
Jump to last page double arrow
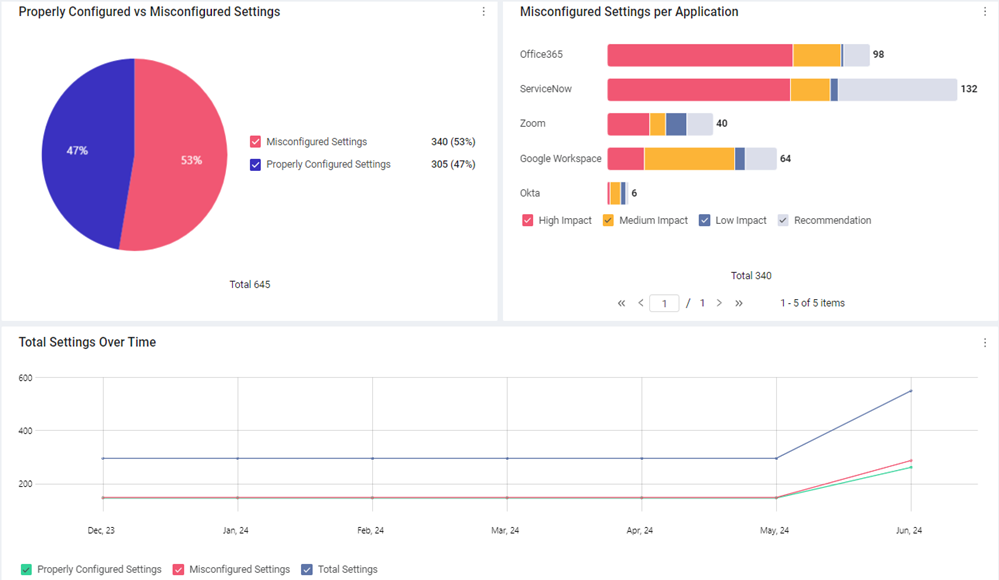click(738, 303)
